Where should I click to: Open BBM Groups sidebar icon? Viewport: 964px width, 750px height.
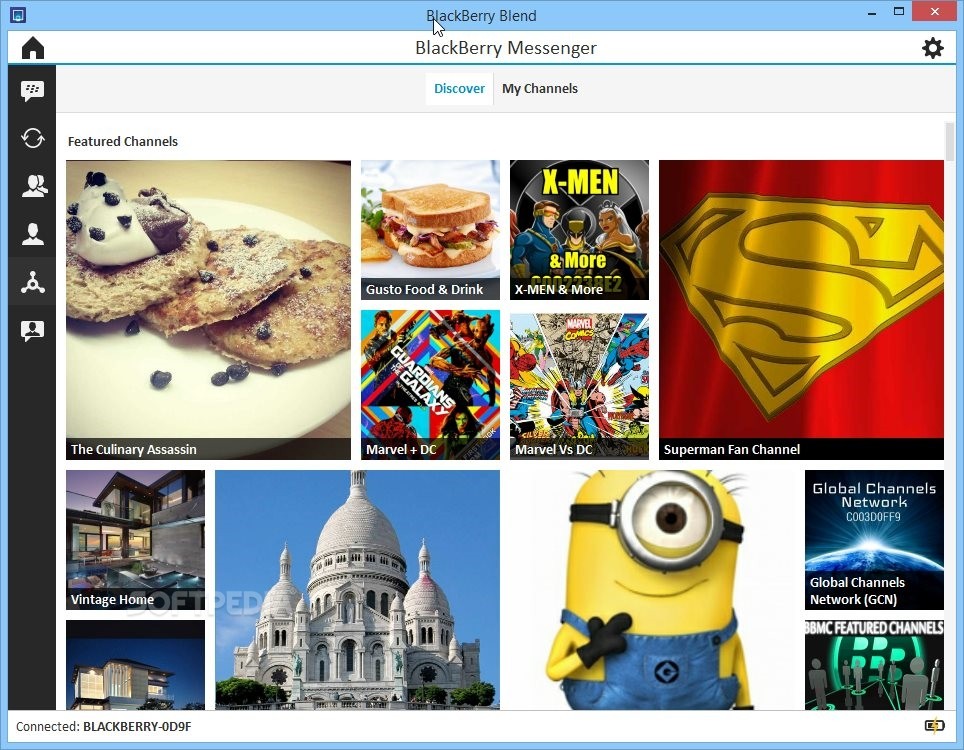pyautogui.click(x=32, y=186)
